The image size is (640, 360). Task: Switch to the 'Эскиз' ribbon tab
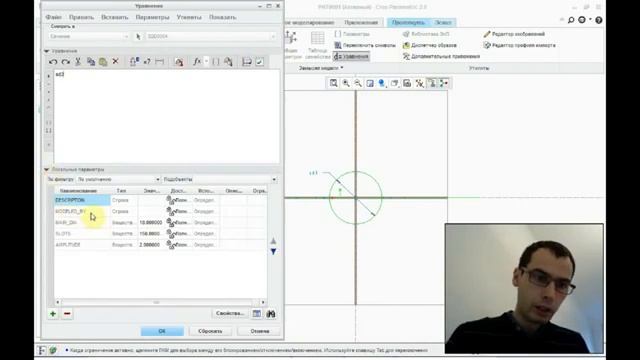[x=443, y=22]
